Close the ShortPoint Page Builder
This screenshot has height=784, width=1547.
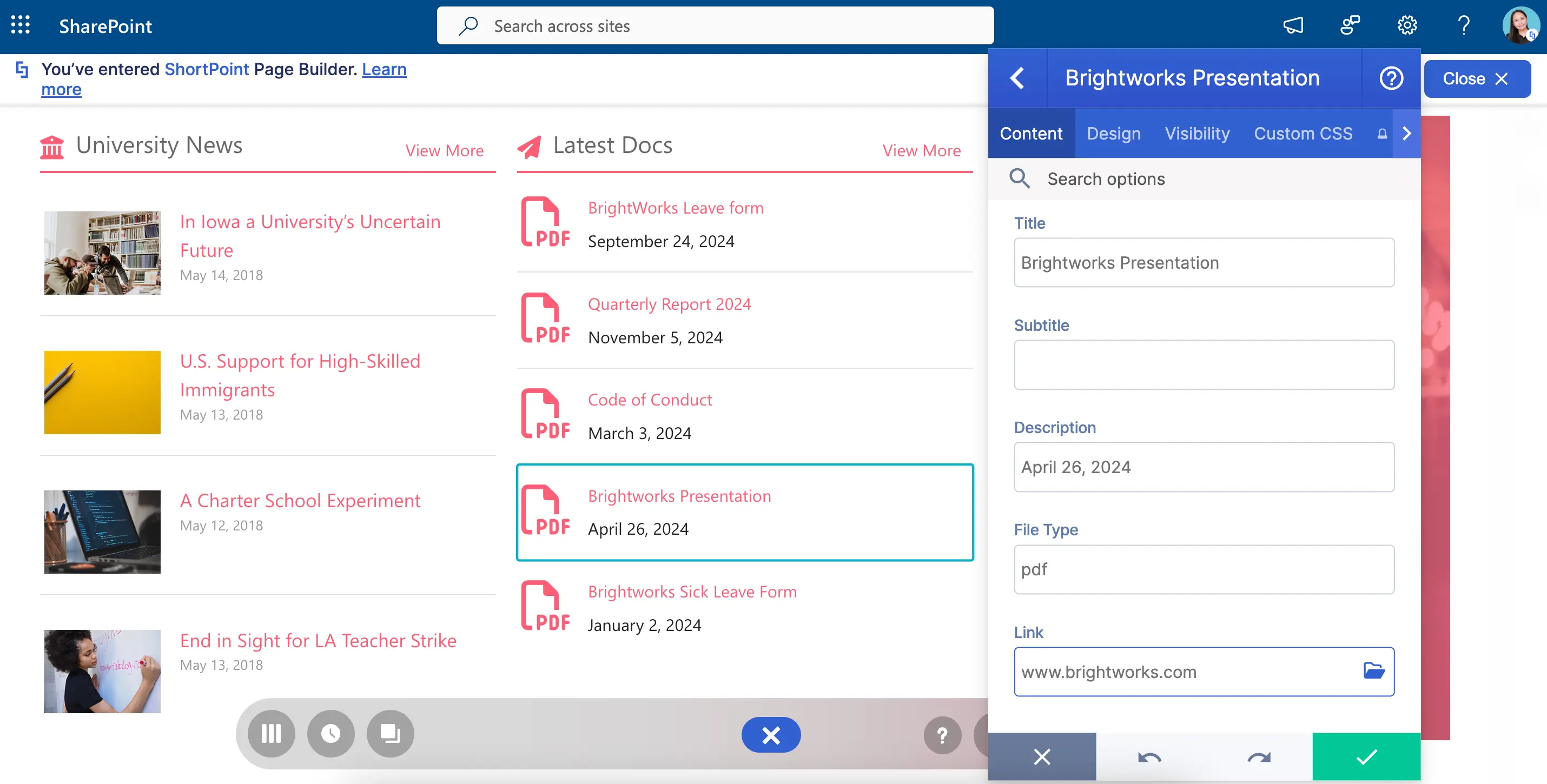[1477, 78]
